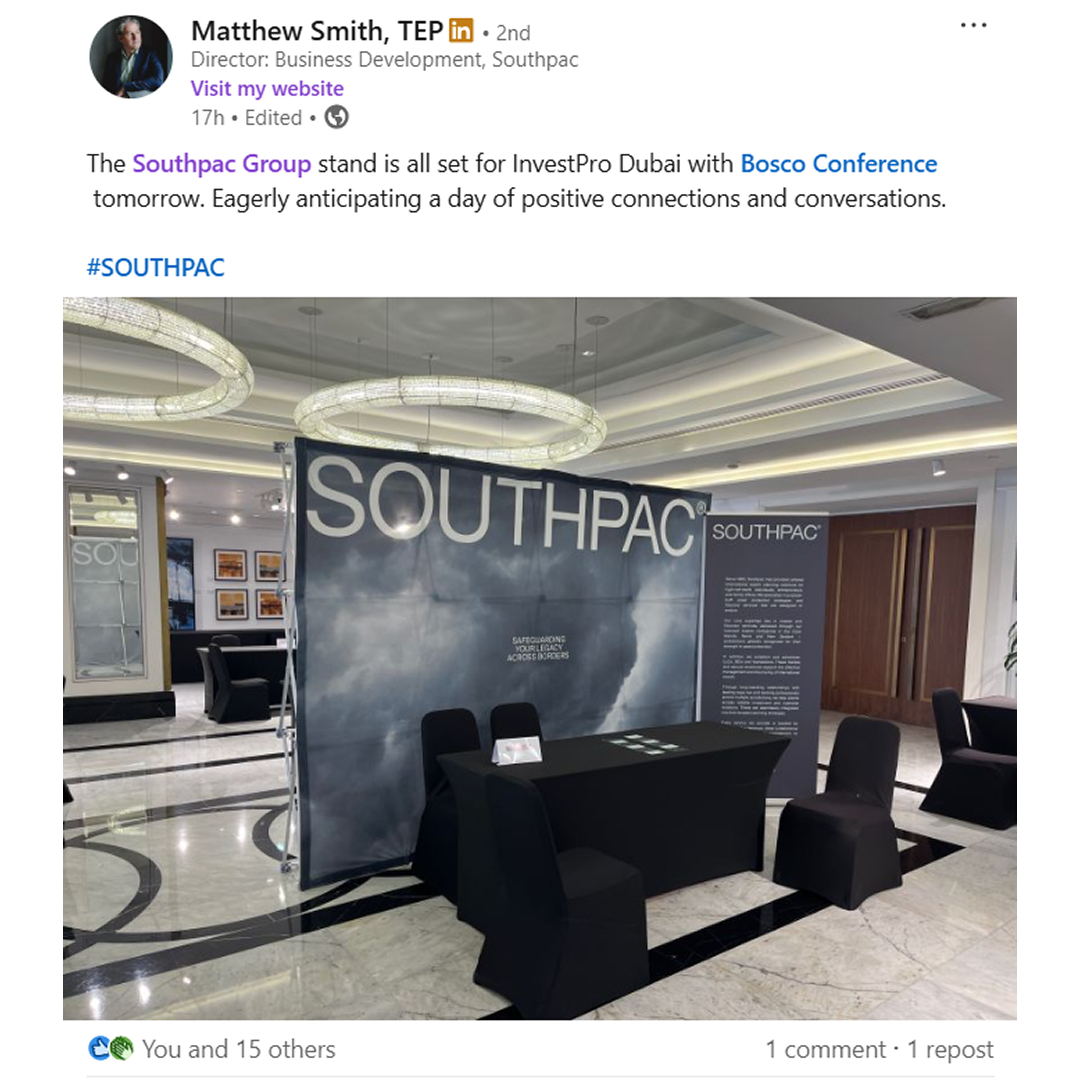Image resolution: width=1080 pixels, height=1080 pixels.
Task: Open the Southpac stand photo
Action: (540, 658)
